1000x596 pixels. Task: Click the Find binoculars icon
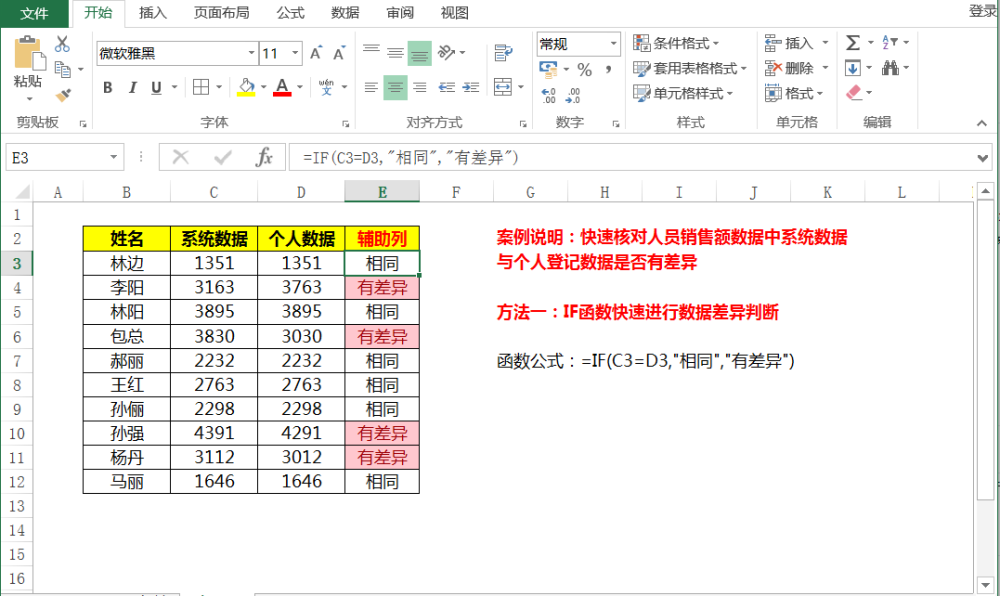pos(890,68)
